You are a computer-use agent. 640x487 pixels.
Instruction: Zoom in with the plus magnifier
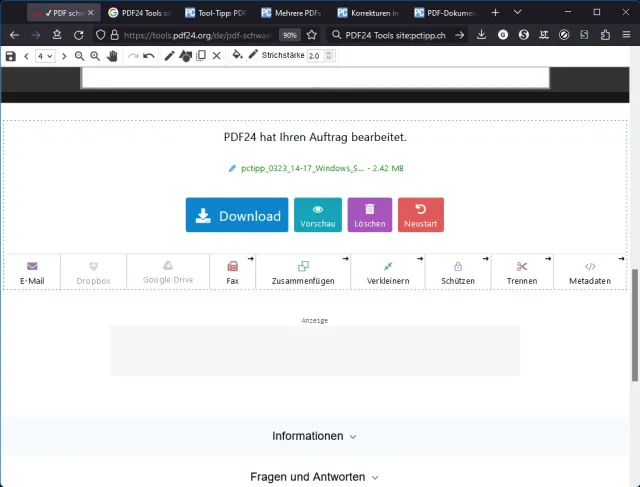(x=95, y=56)
